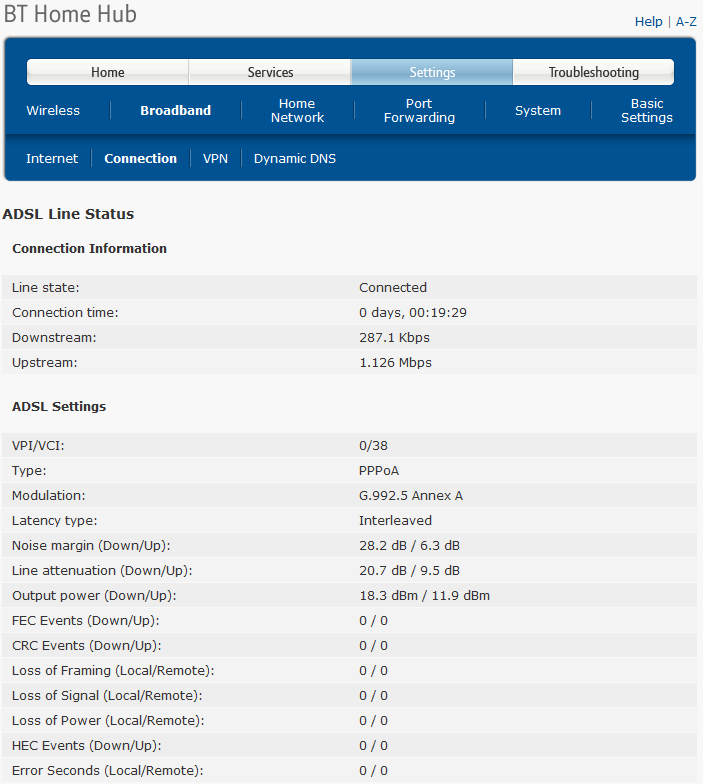The height and width of the screenshot is (784, 703).
Task: Click the G.992.5 Annex A modulation value
Action: tap(411, 496)
